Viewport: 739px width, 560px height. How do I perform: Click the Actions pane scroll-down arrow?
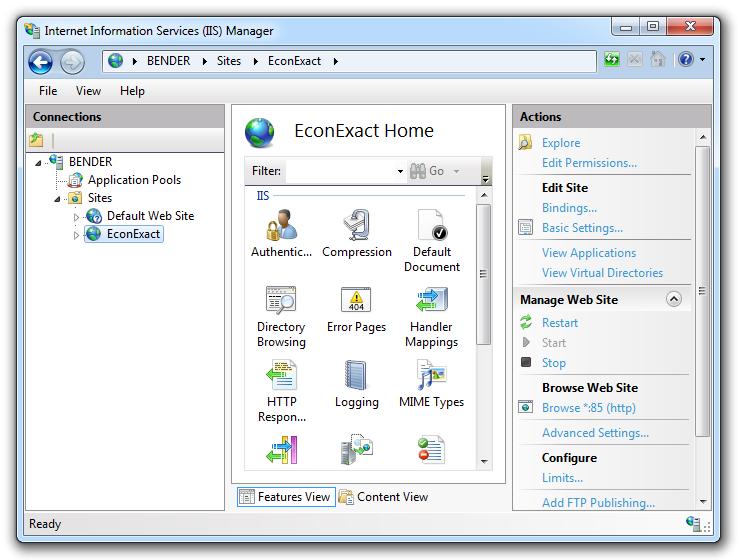coord(702,502)
